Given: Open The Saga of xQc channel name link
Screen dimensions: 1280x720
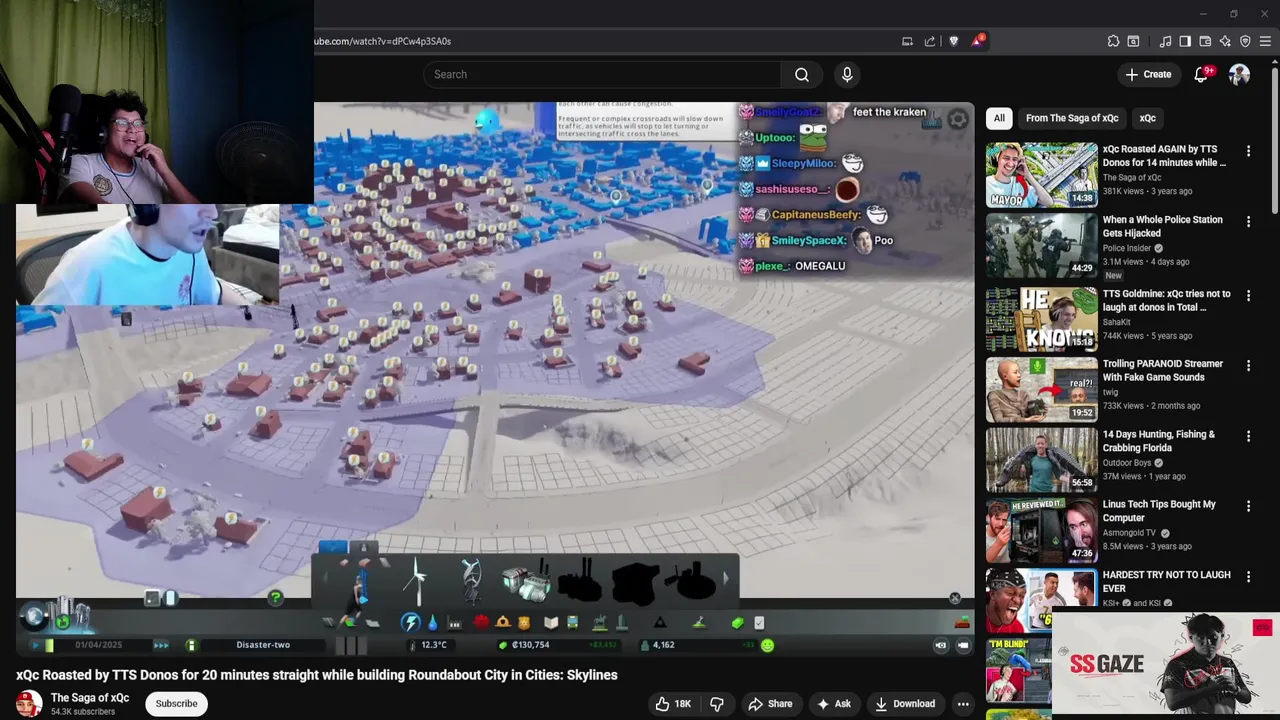Looking at the screenshot, I should tap(90, 697).
